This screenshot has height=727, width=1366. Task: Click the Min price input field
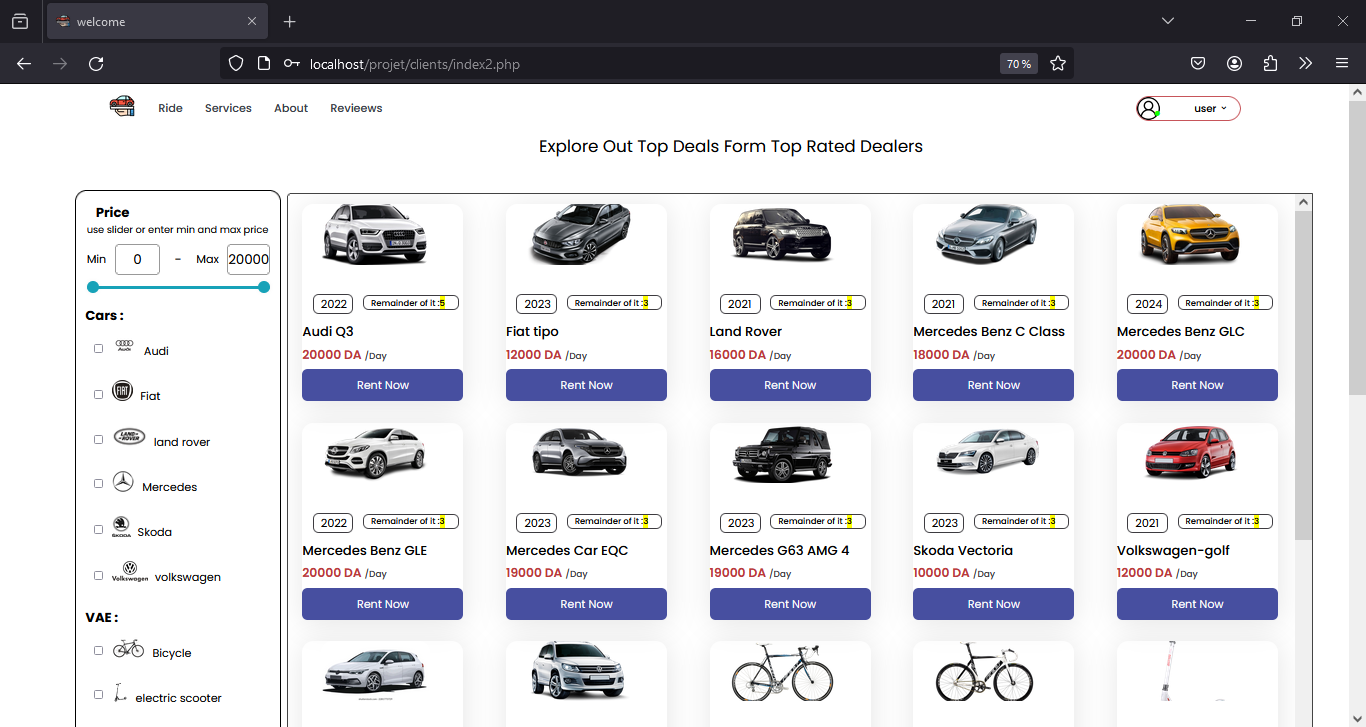137,259
